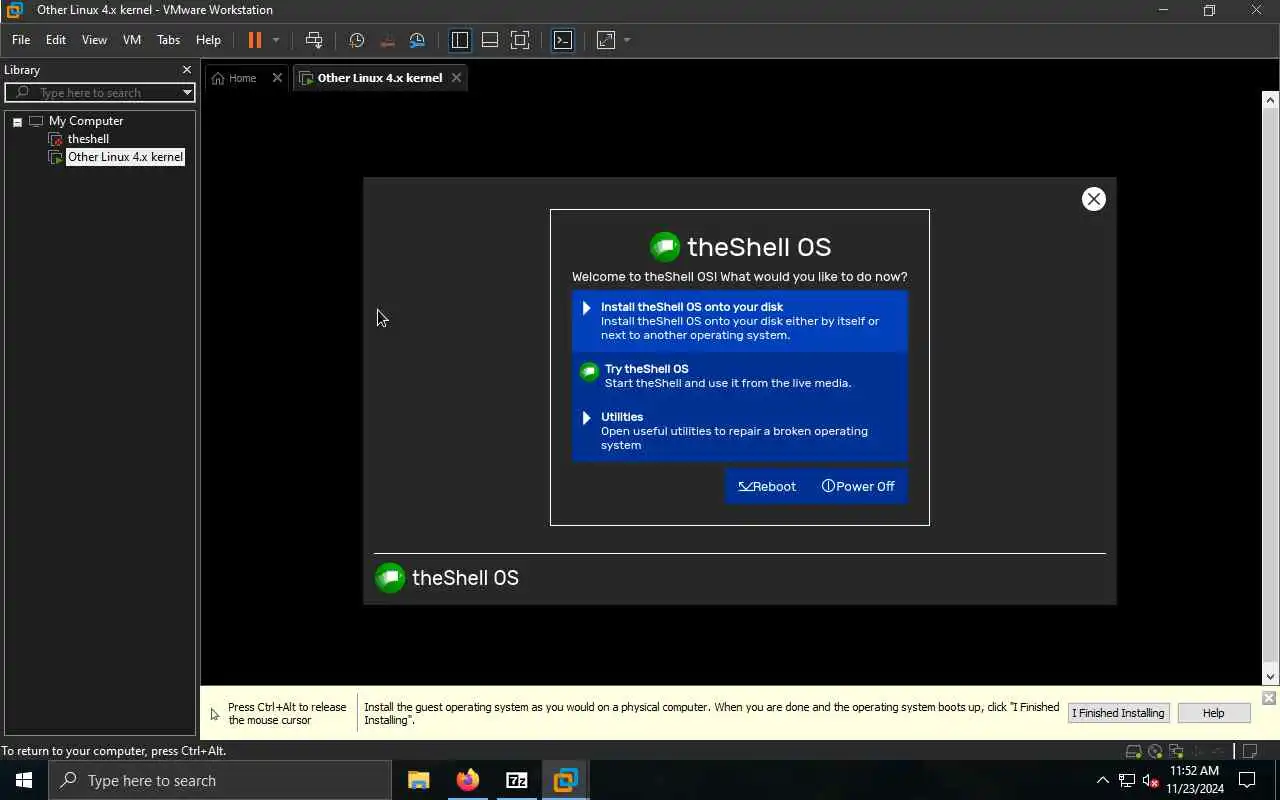Close the Other Linux 4.x kernel tab
1280x800 pixels.
coord(456,78)
